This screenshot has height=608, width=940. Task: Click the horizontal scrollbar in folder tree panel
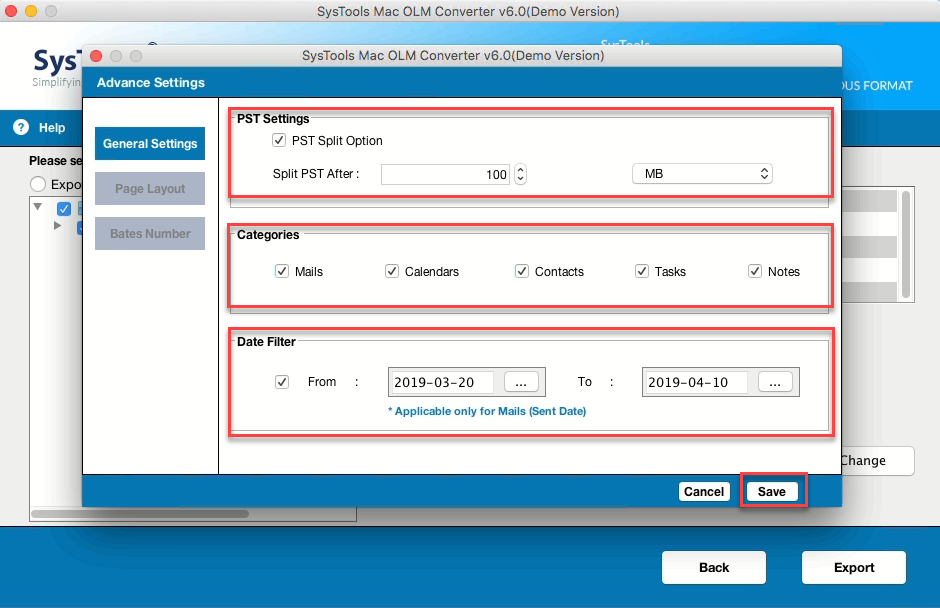(x=140, y=514)
